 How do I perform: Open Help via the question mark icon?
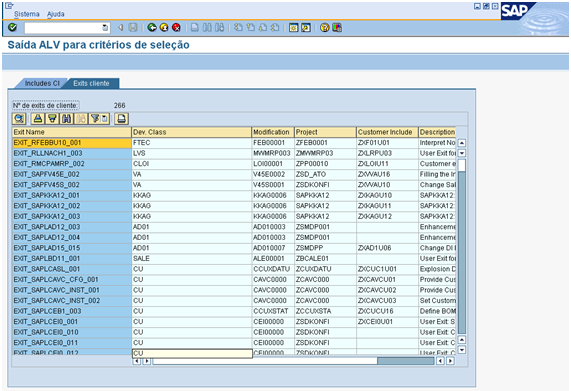tap(324, 27)
